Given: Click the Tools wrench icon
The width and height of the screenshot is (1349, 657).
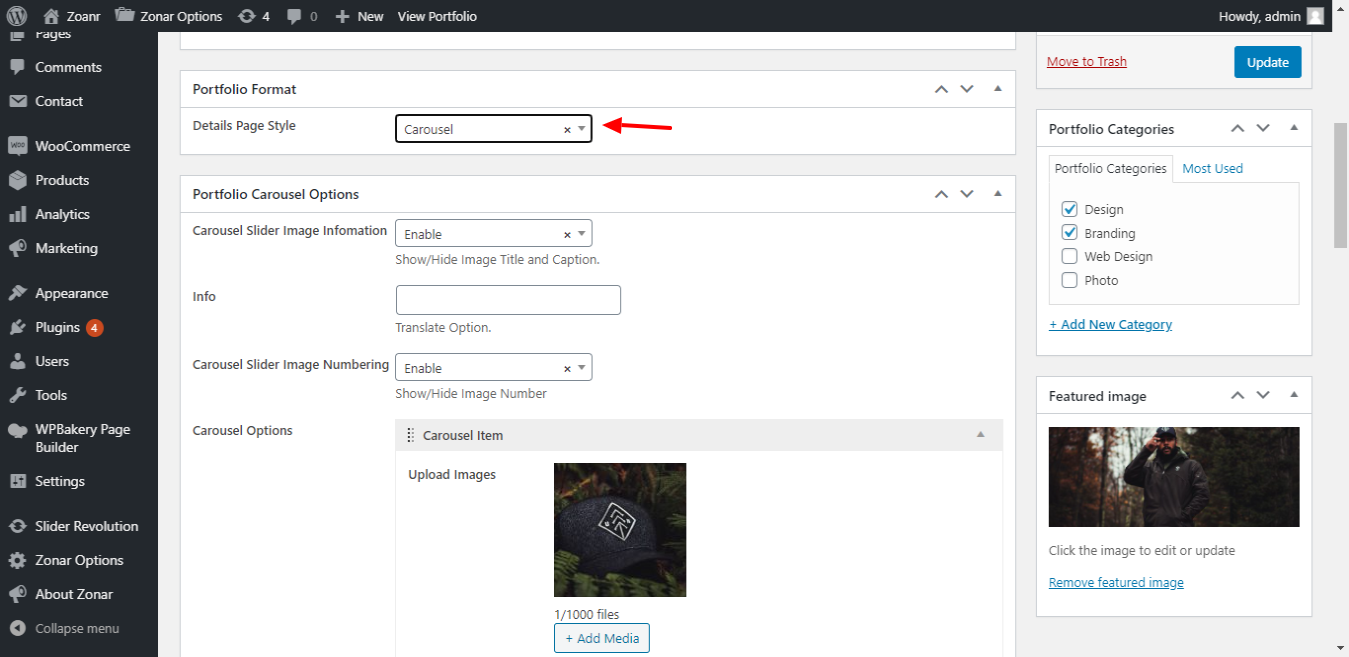Looking at the screenshot, I should [x=17, y=395].
